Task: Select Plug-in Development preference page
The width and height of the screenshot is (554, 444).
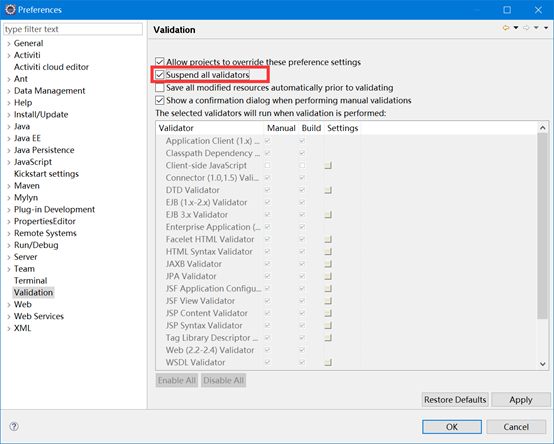Action: pyautogui.click(x=54, y=209)
